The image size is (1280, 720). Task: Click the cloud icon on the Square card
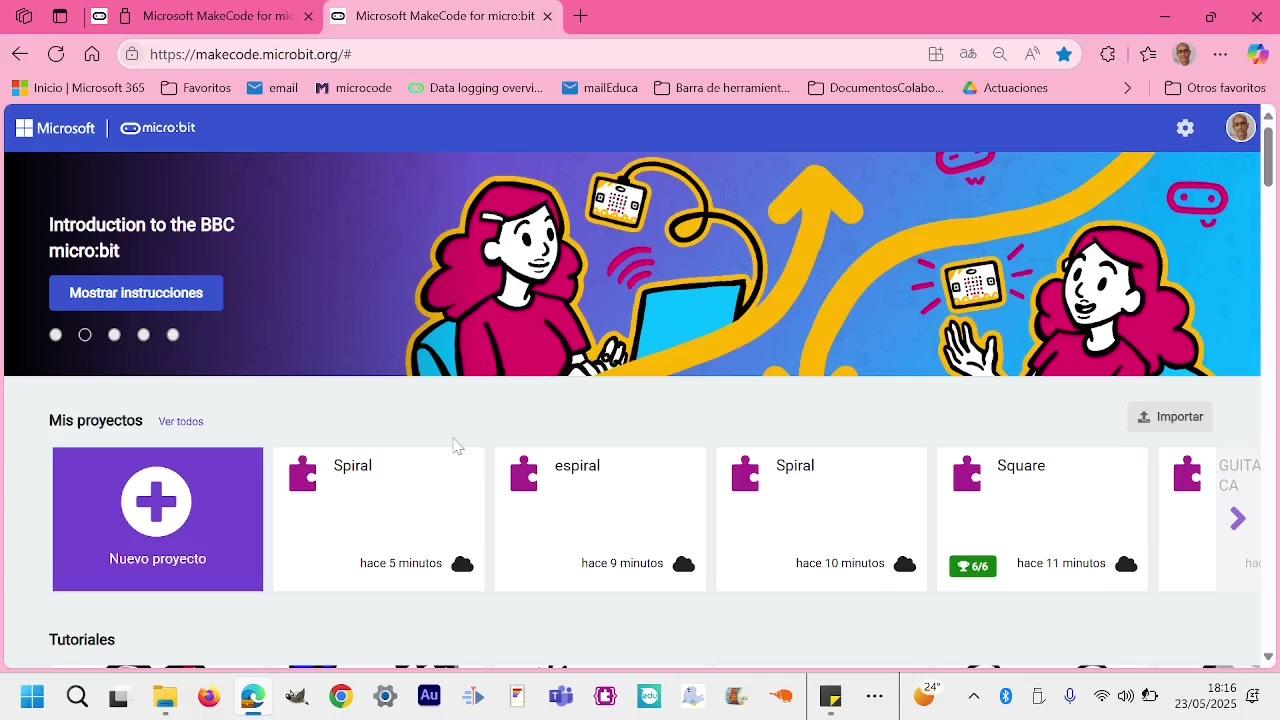coord(1126,564)
